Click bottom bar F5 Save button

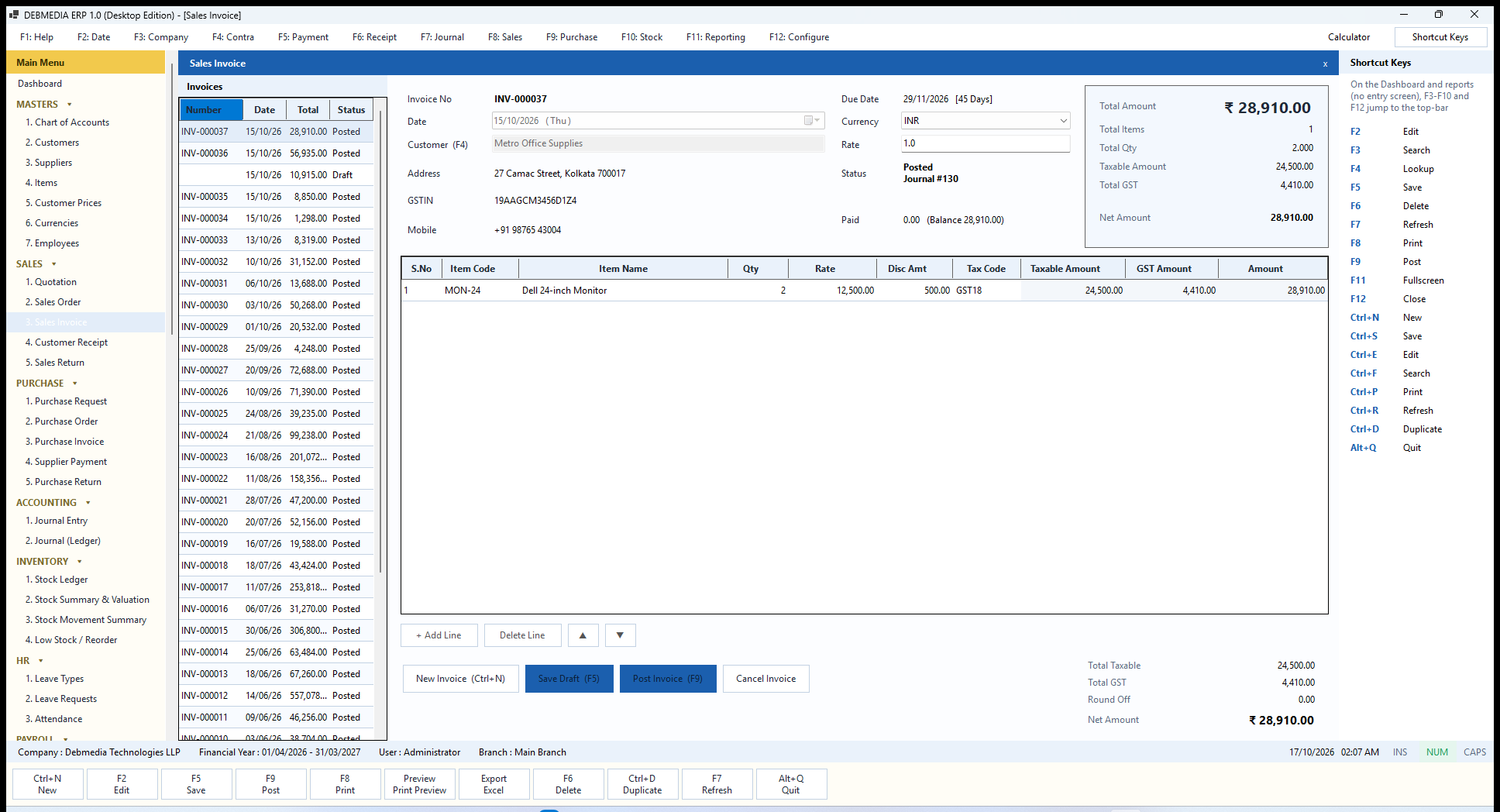(196, 784)
